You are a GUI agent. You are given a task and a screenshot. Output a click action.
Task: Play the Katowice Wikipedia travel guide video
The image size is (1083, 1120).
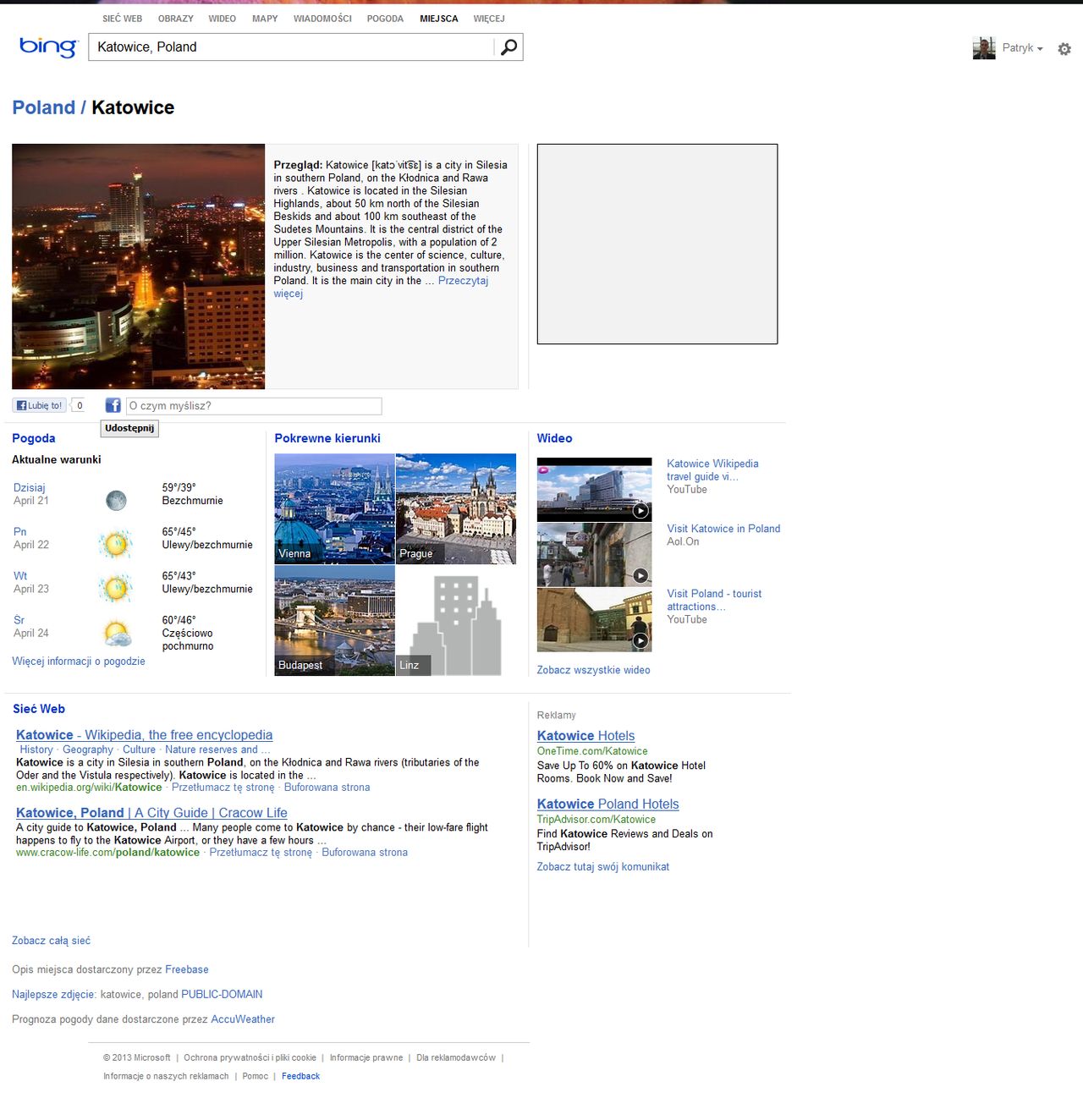pos(594,490)
